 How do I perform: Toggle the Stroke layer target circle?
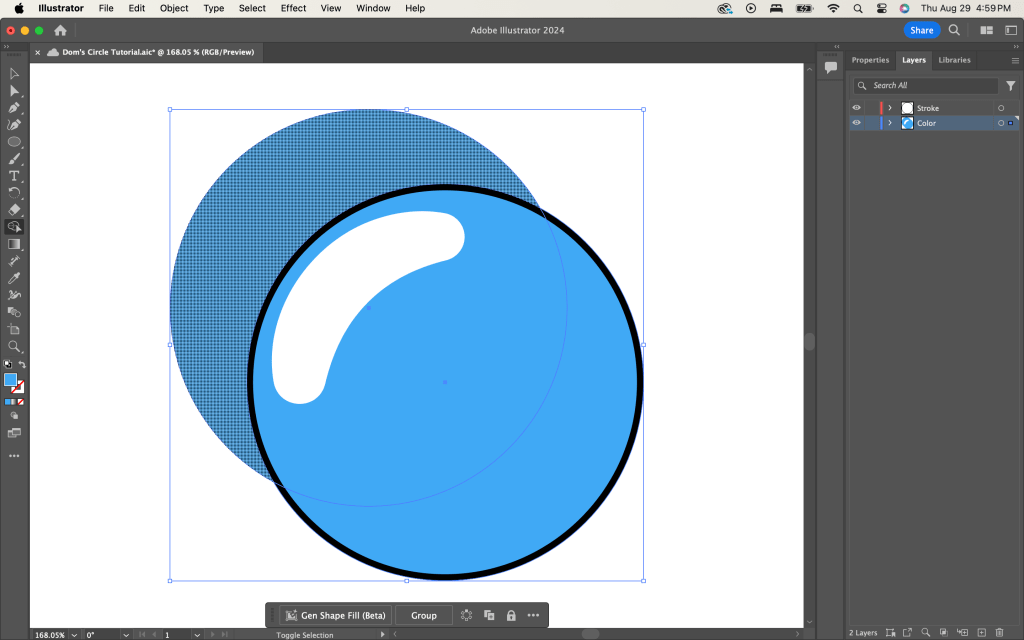(x=1000, y=108)
